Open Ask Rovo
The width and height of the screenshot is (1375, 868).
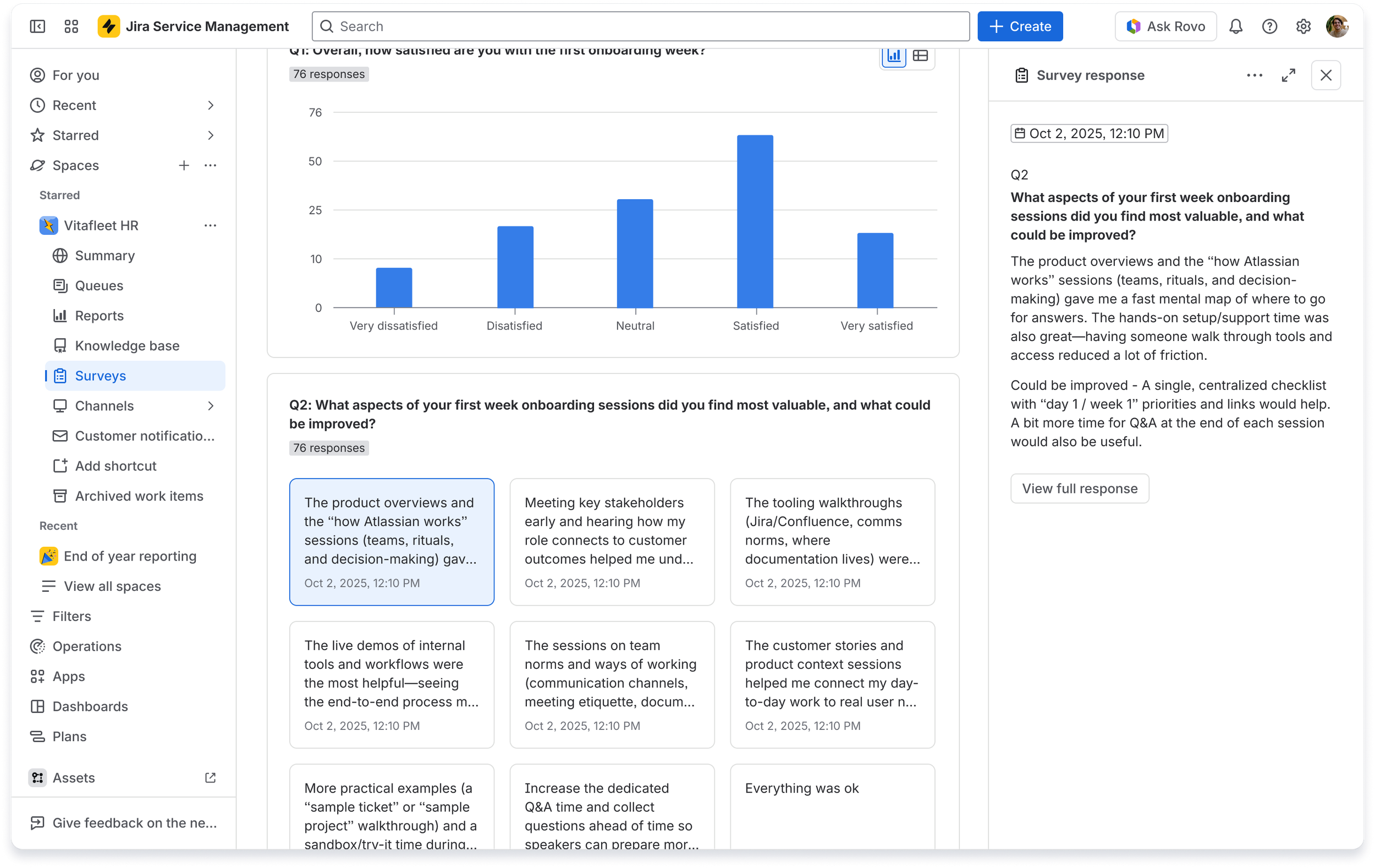(1165, 26)
